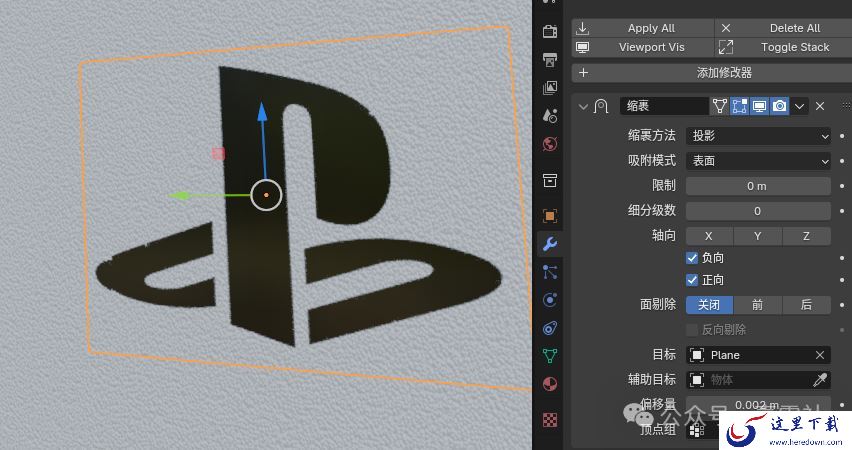Open the World properties globe tab
Image resolution: width=852 pixels, height=450 pixels.
pyautogui.click(x=550, y=144)
